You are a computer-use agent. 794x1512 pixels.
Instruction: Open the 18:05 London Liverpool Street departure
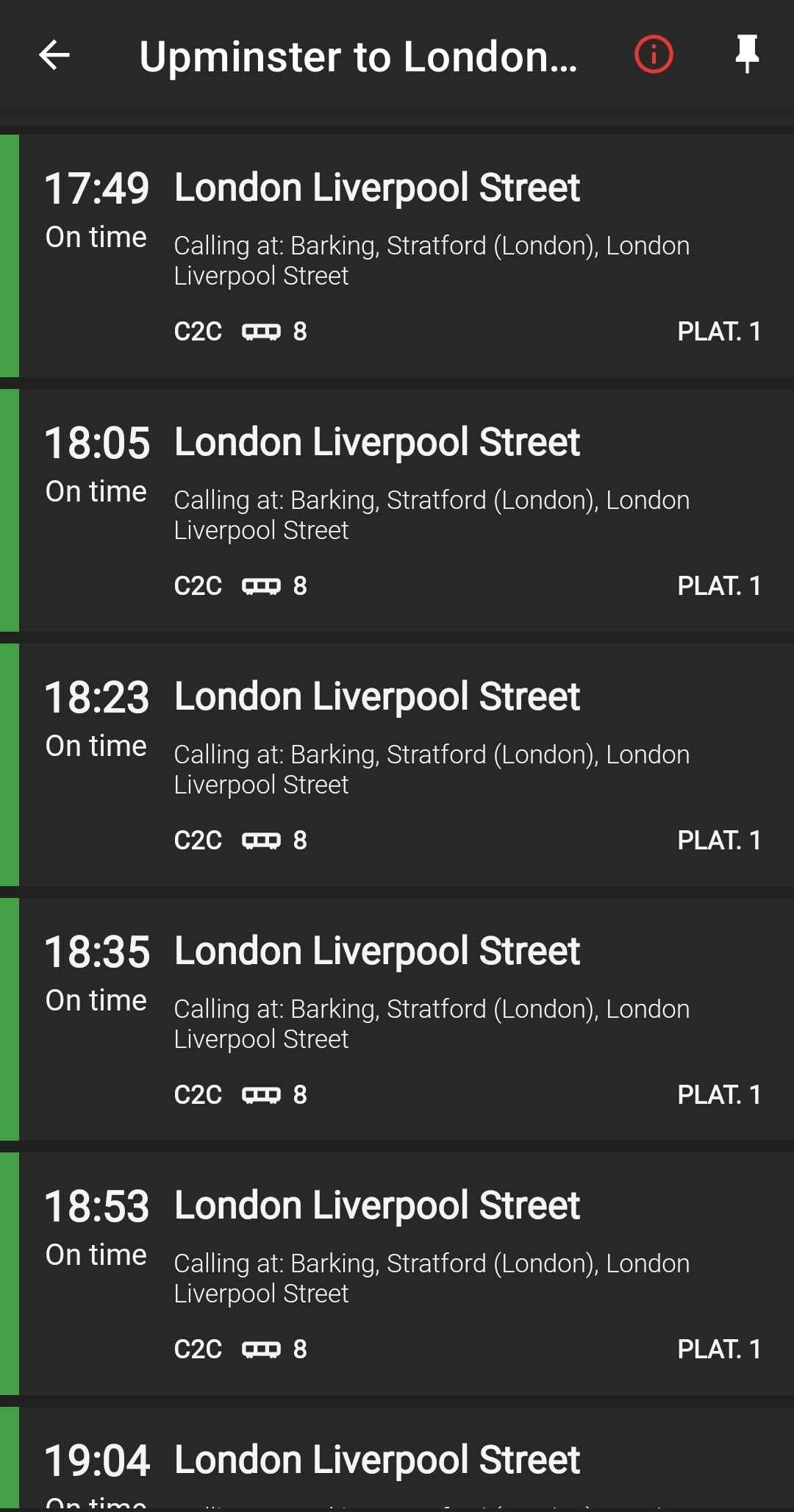click(x=397, y=510)
